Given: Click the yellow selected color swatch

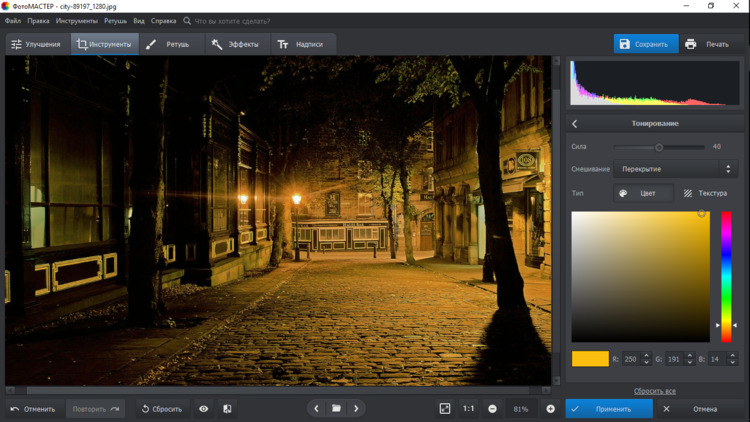Looking at the screenshot, I should tap(590, 358).
